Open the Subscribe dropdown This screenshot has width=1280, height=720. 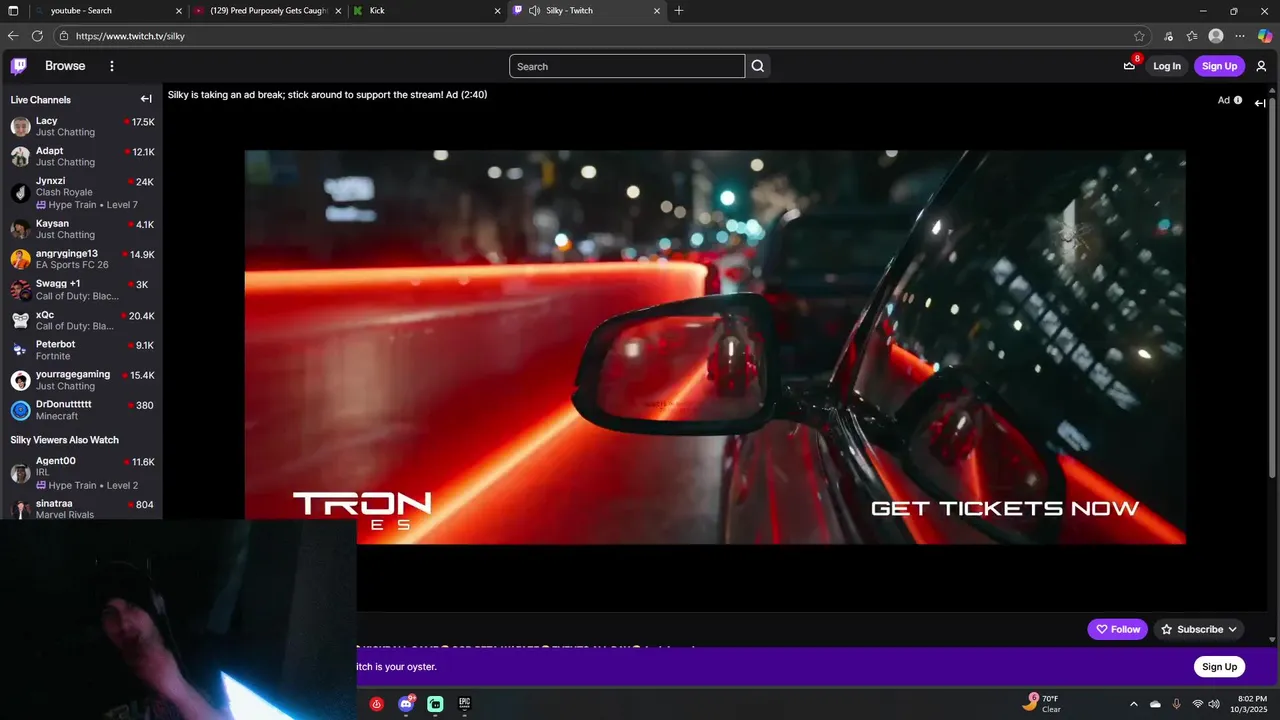point(1199,629)
